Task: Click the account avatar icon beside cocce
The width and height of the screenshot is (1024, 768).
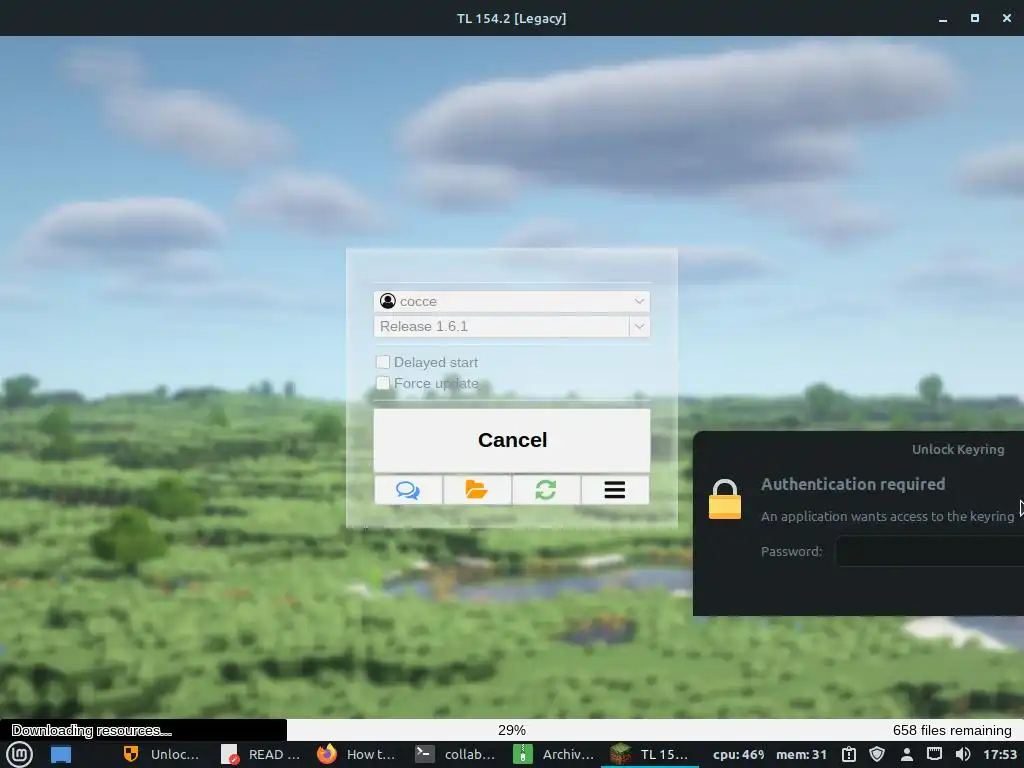Action: click(x=388, y=301)
